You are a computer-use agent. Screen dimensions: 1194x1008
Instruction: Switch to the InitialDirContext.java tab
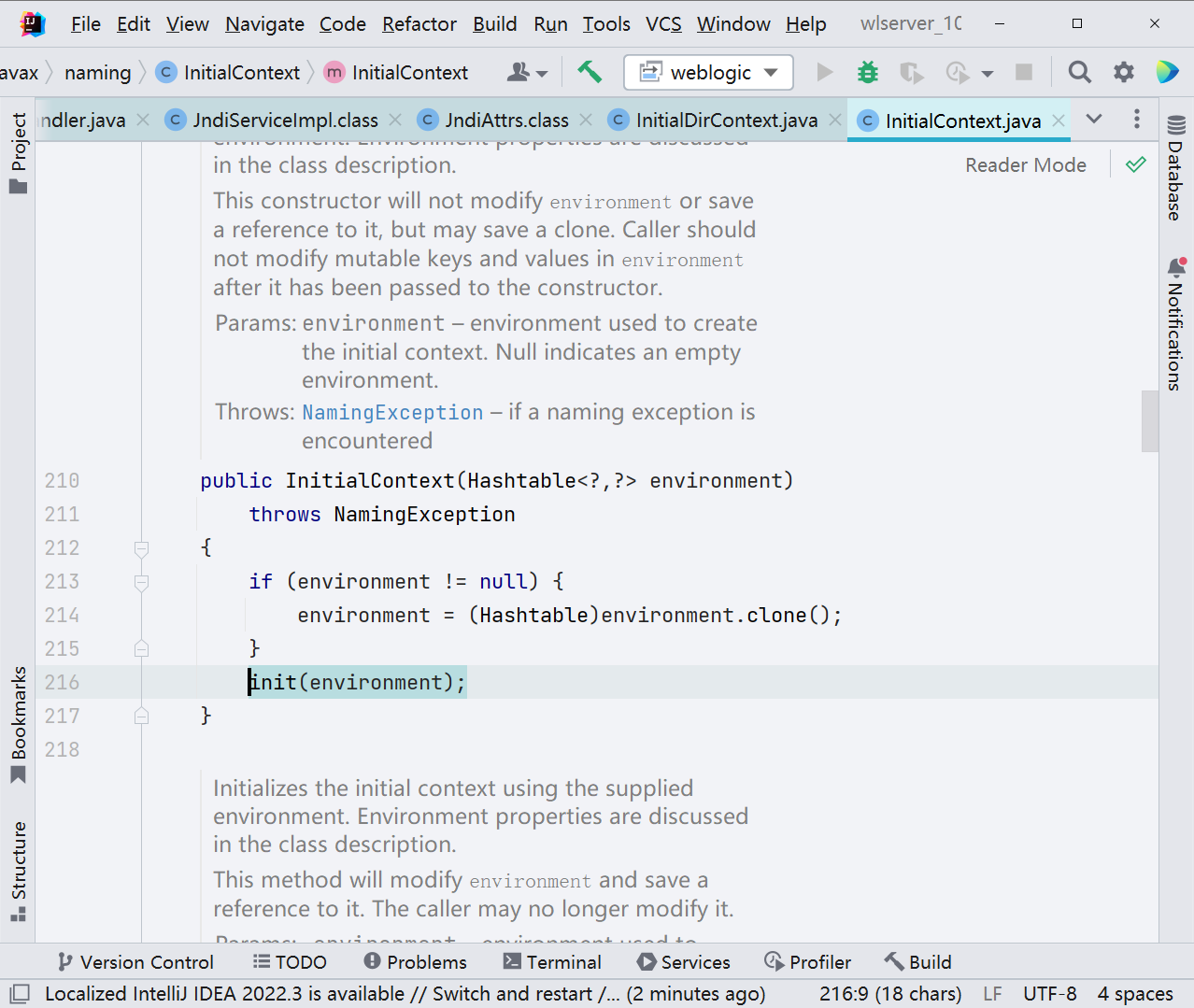pyautogui.click(x=729, y=120)
